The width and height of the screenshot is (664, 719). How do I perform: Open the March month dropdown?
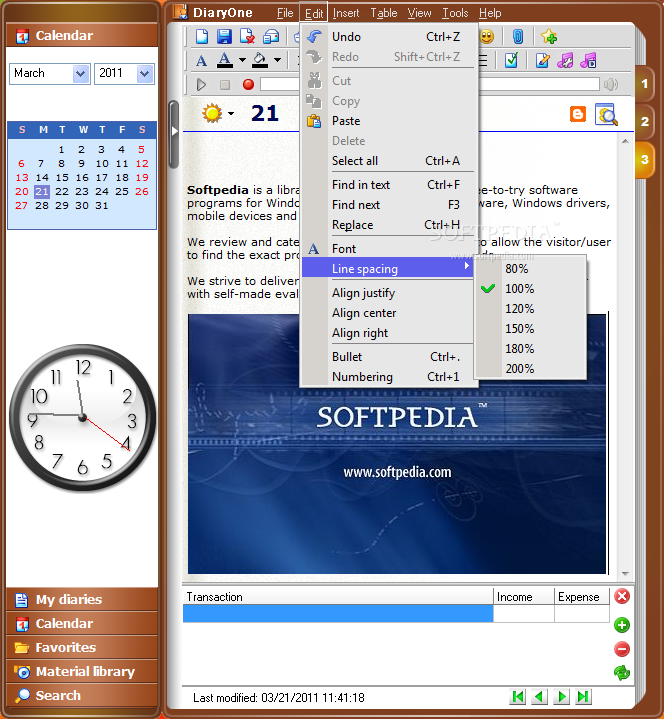click(80, 74)
